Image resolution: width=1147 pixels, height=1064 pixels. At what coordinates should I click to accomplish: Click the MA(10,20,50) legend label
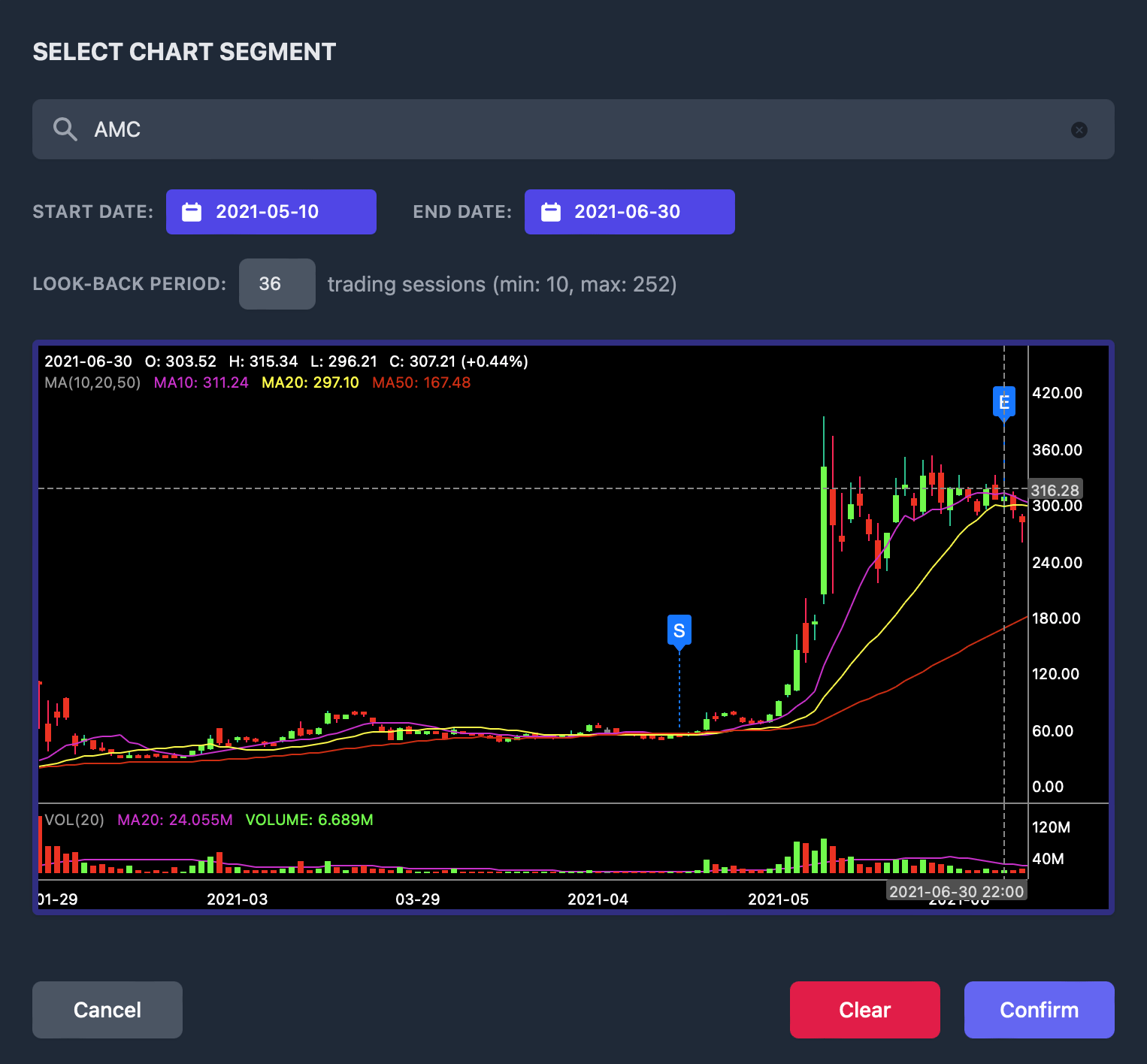(92, 382)
